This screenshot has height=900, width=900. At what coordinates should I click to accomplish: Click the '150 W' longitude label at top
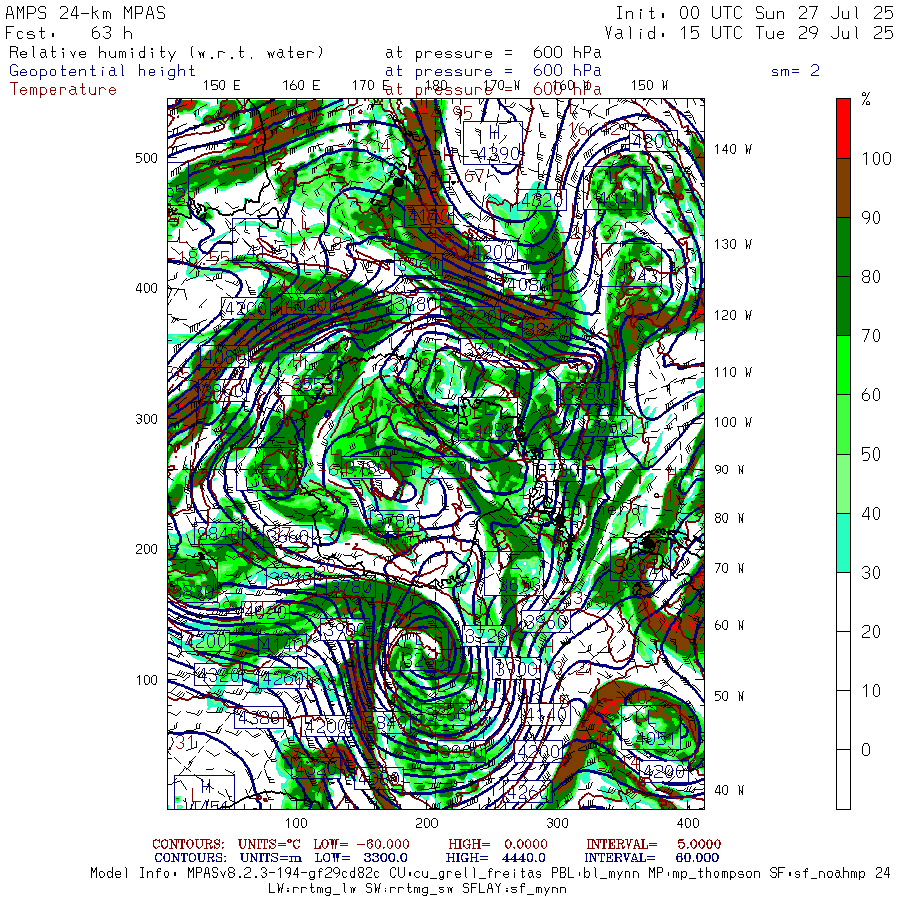(649, 86)
